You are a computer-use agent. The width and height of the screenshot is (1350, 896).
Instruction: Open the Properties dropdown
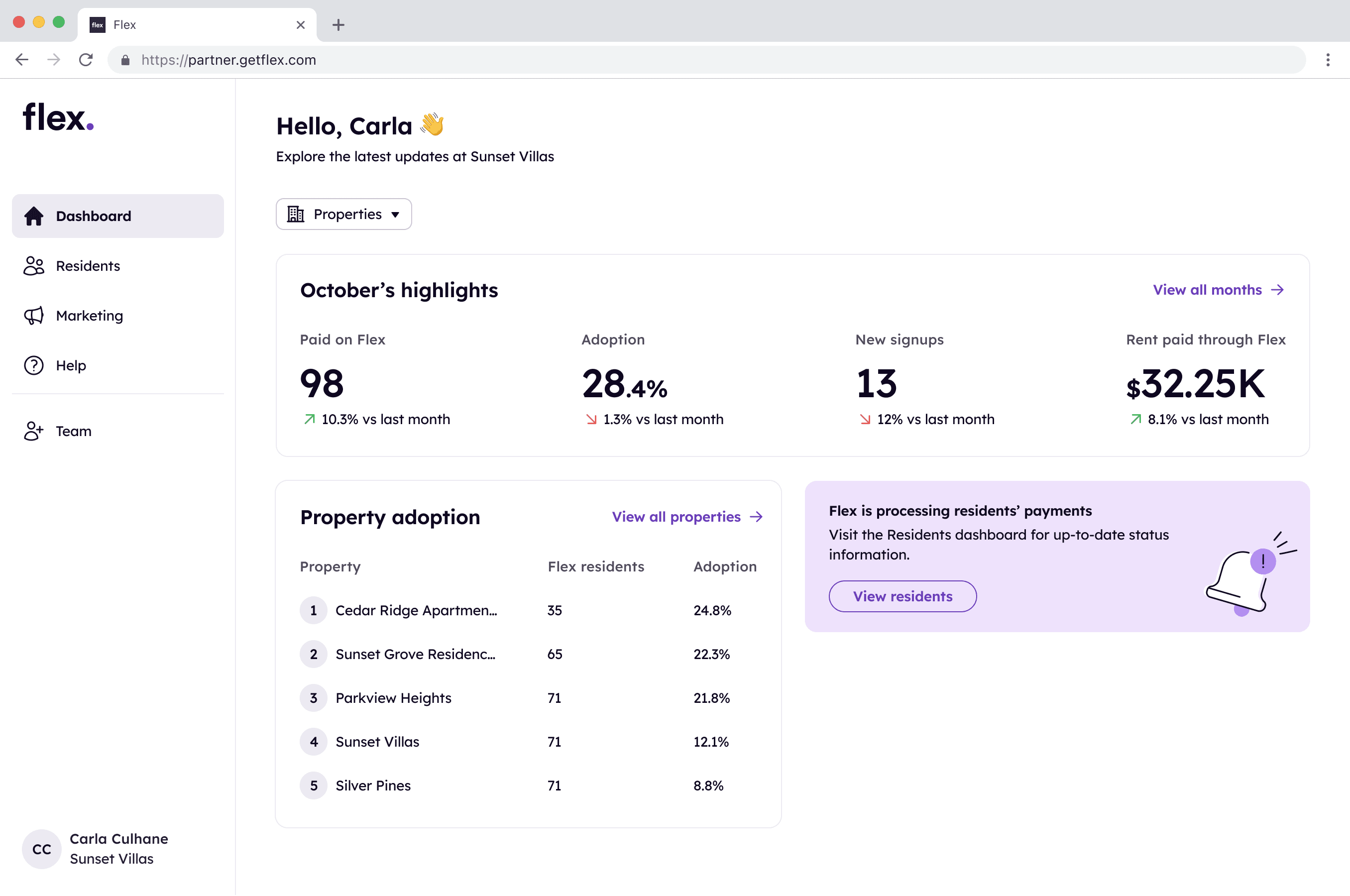tap(343, 214)
